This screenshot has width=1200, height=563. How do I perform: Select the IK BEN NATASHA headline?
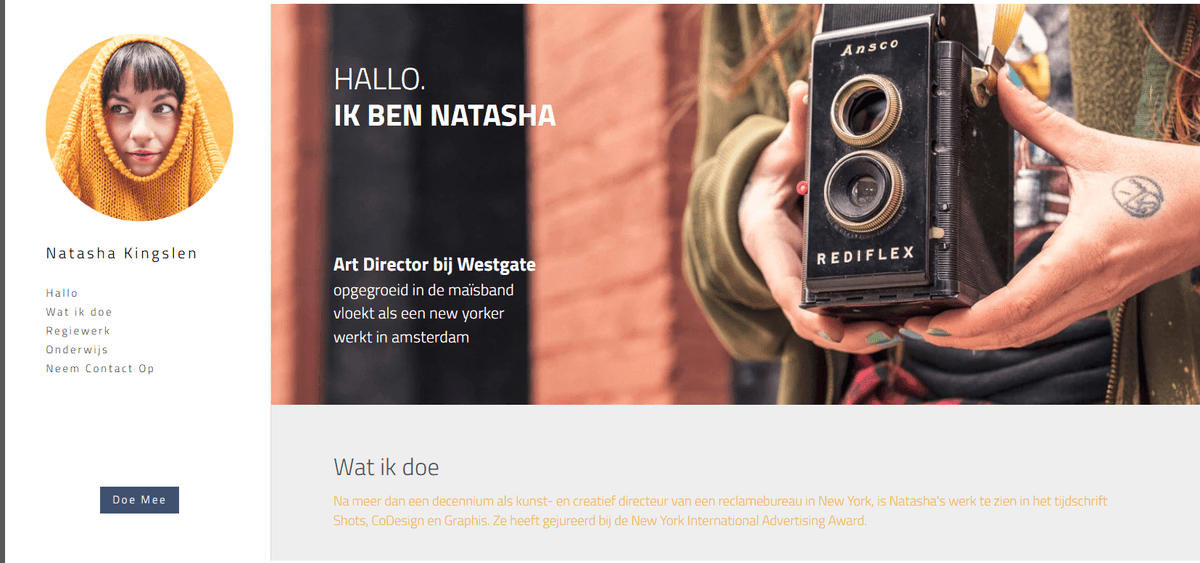(x=445, y=116)
